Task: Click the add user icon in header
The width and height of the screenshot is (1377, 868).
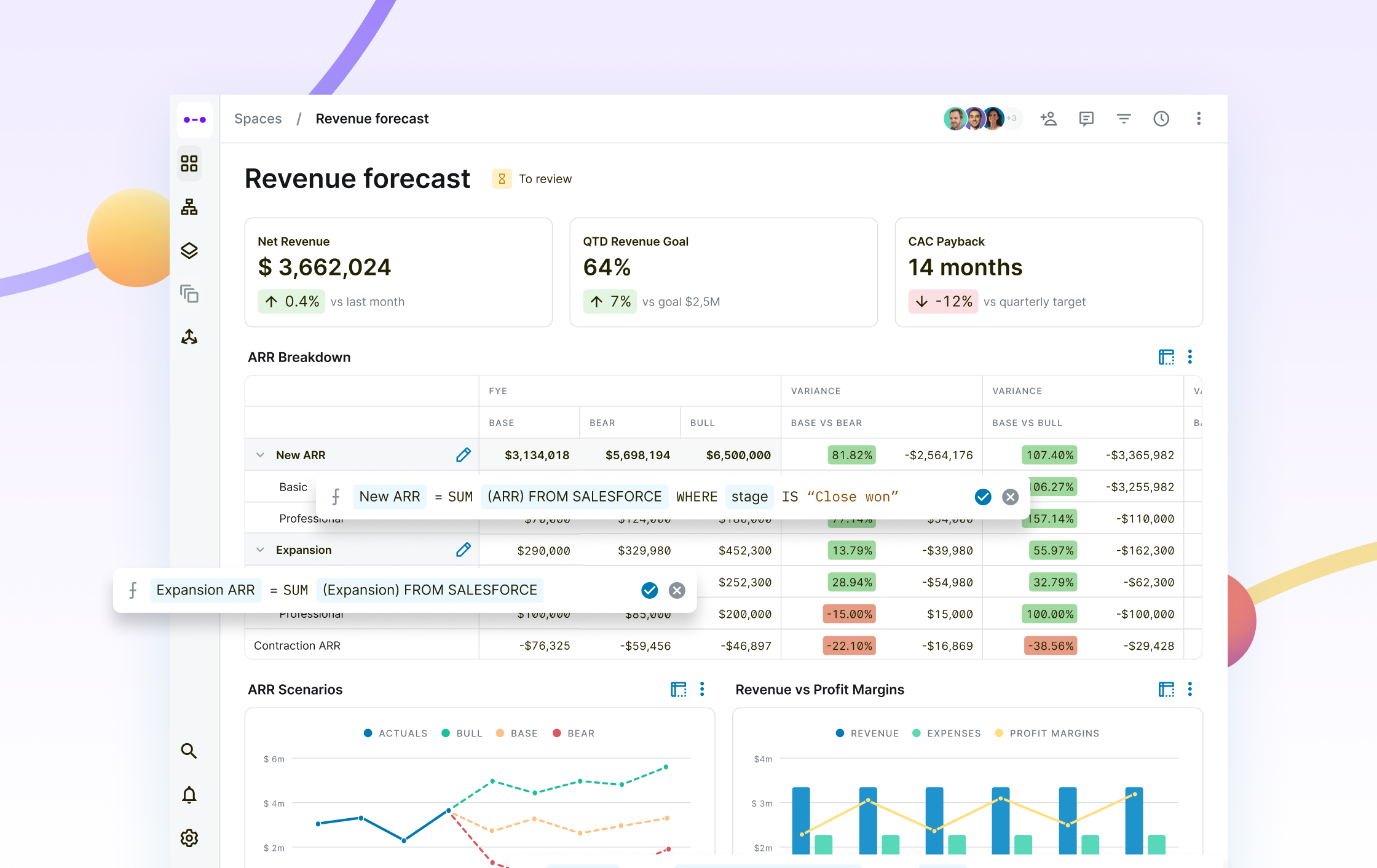Action: coord(1048,119)
